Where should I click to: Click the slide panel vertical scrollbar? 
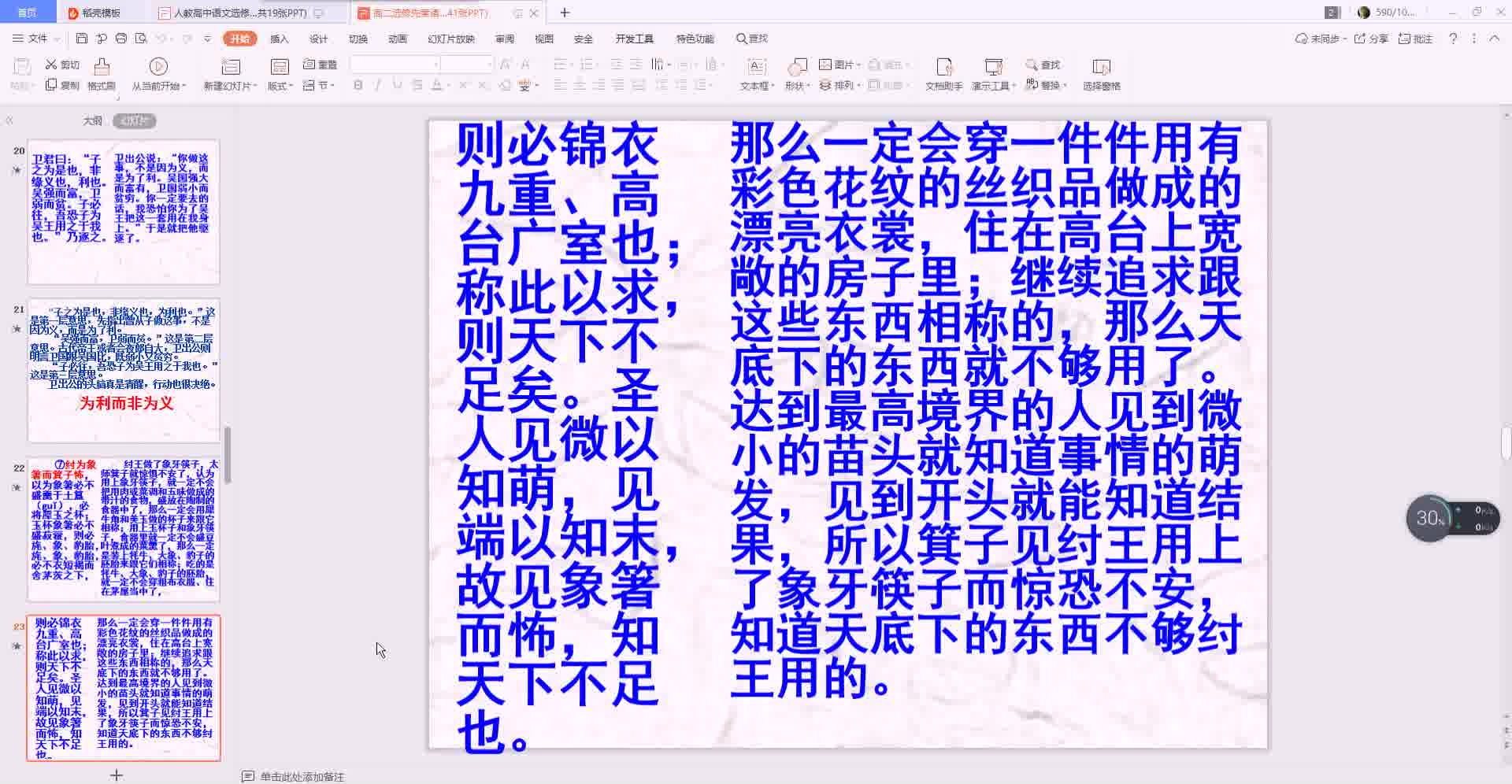228,455
